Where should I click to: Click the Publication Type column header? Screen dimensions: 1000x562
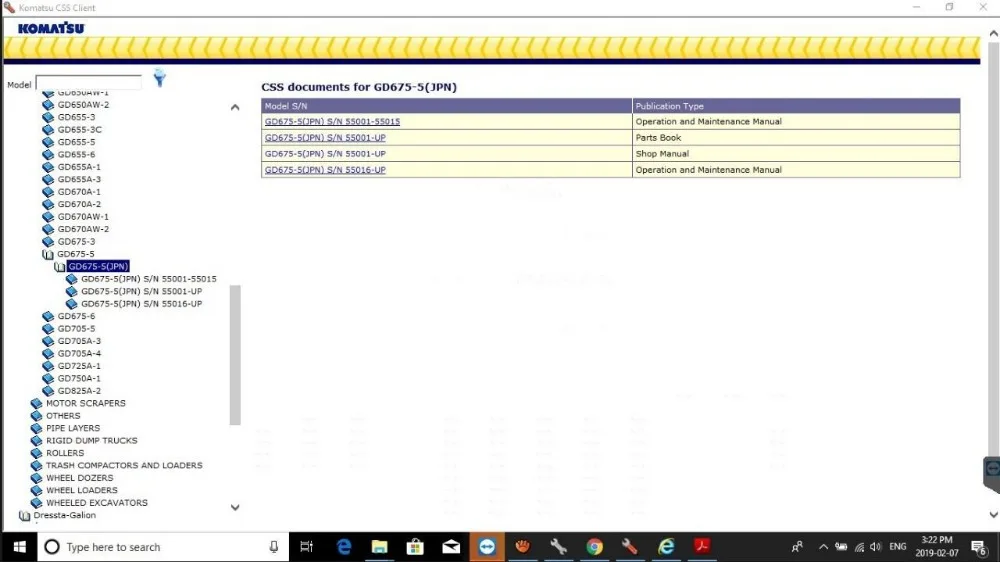(796, 106)
